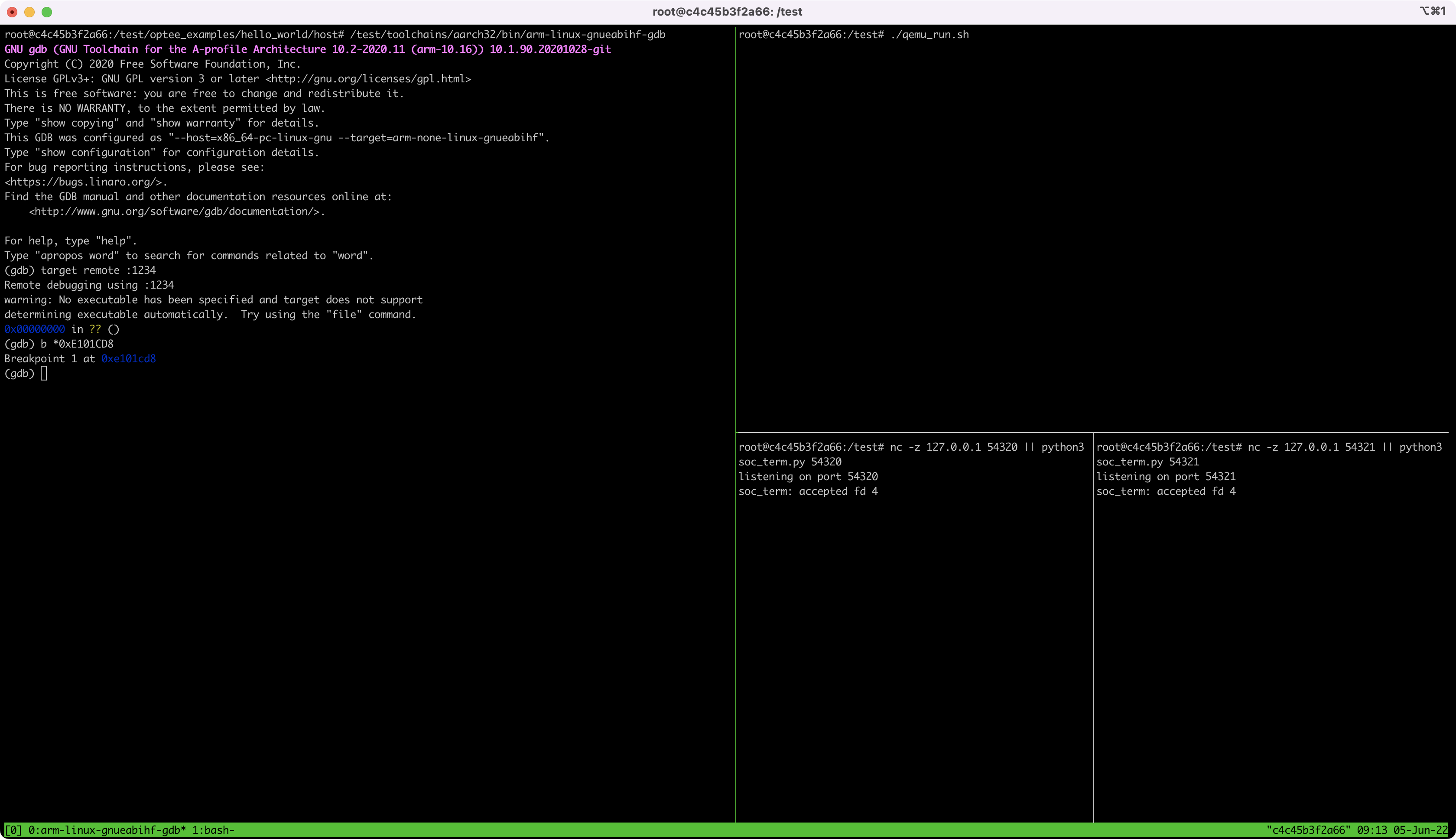This screenshot has height=839, width=1456.
Task: Click the "This GDB was configured as" line
Action: click(x=277, y=138)
